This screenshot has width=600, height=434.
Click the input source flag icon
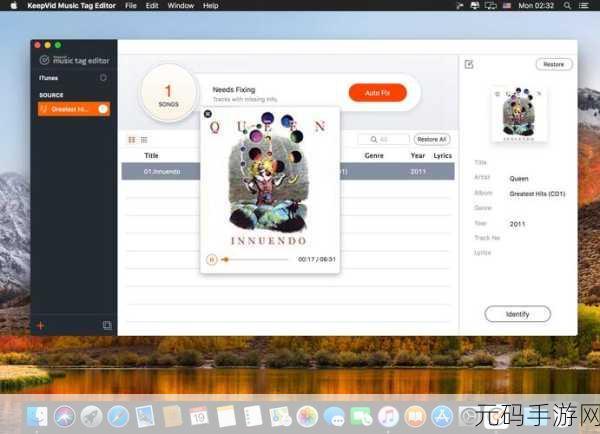pyautogui.click(x=507, y=5)
